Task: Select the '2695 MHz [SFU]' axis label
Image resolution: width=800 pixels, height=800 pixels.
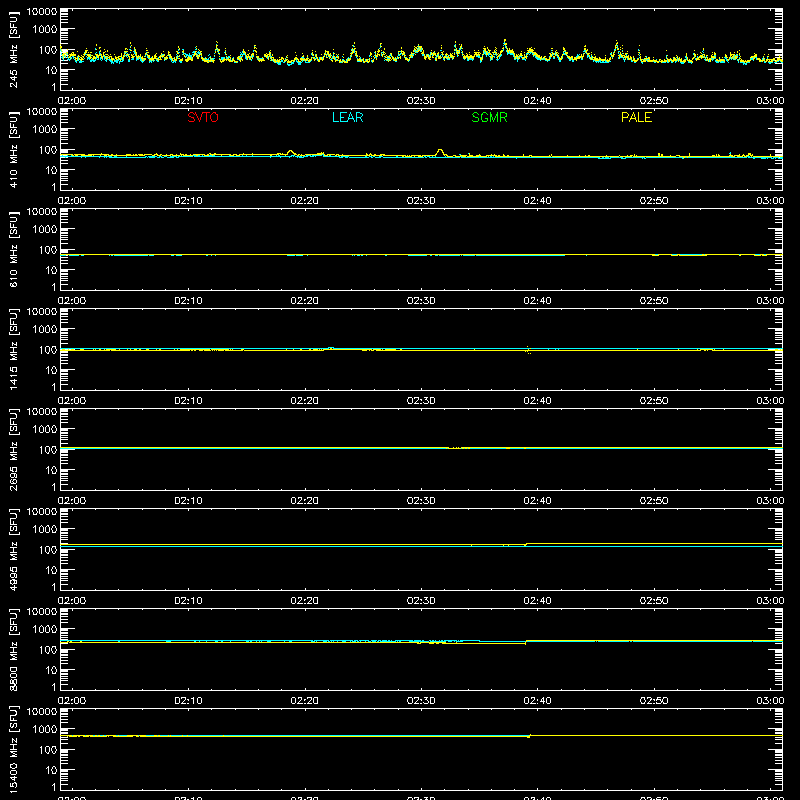Action: (x=13, y=449)
